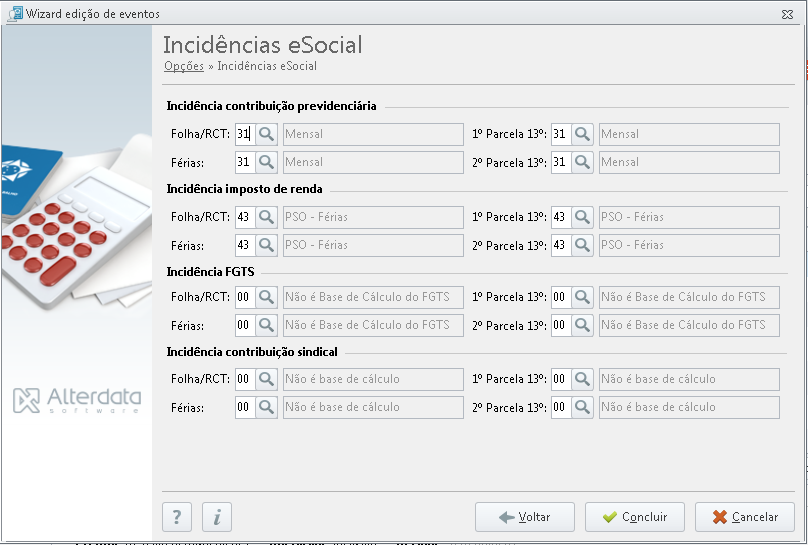Open the information 'i' button
Screen dimensions: 808x545
click(x=217, y=517)
